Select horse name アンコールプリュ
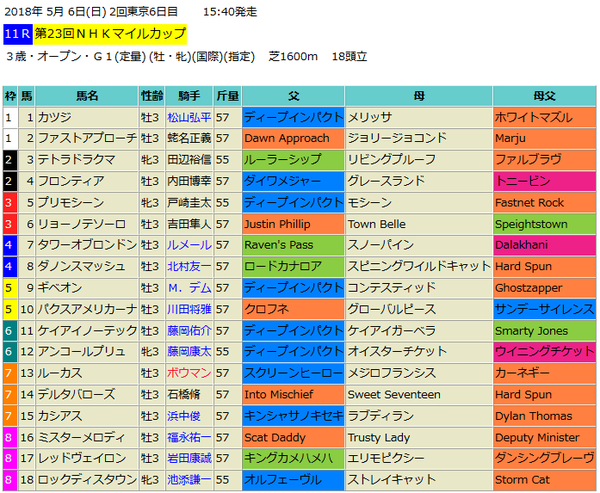 (x=82, y=351)
